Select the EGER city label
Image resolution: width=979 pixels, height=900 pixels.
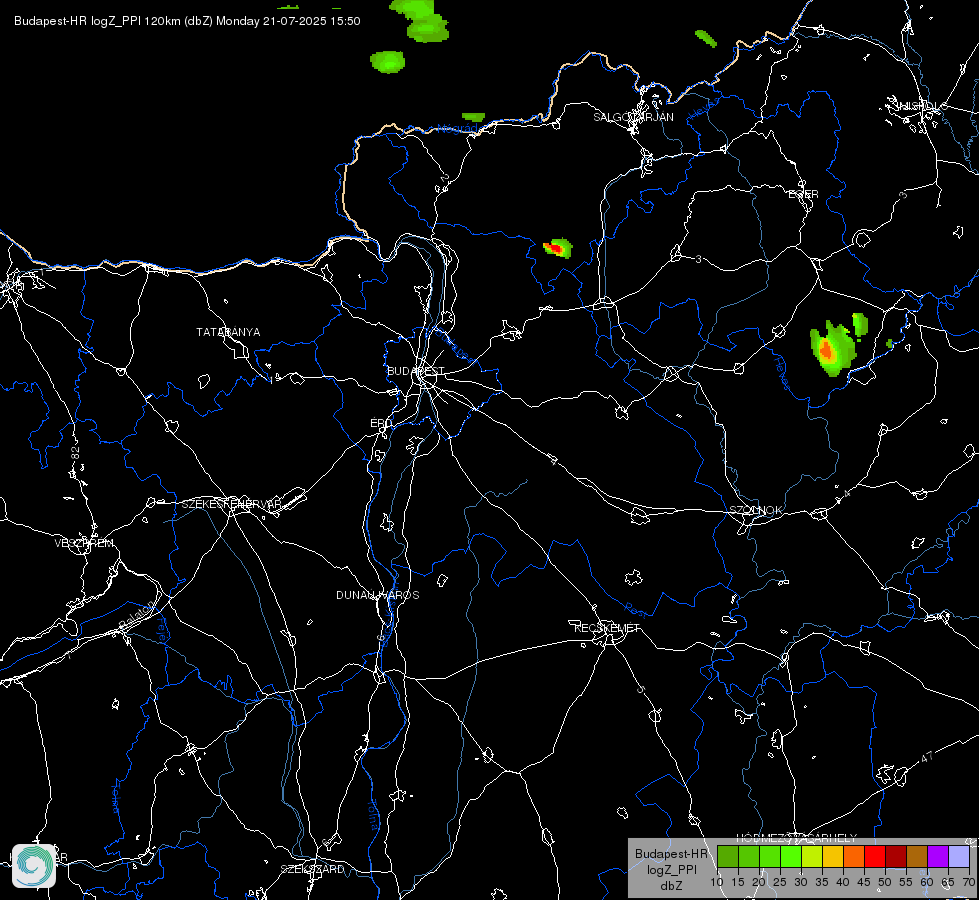[x=804, y=194]
